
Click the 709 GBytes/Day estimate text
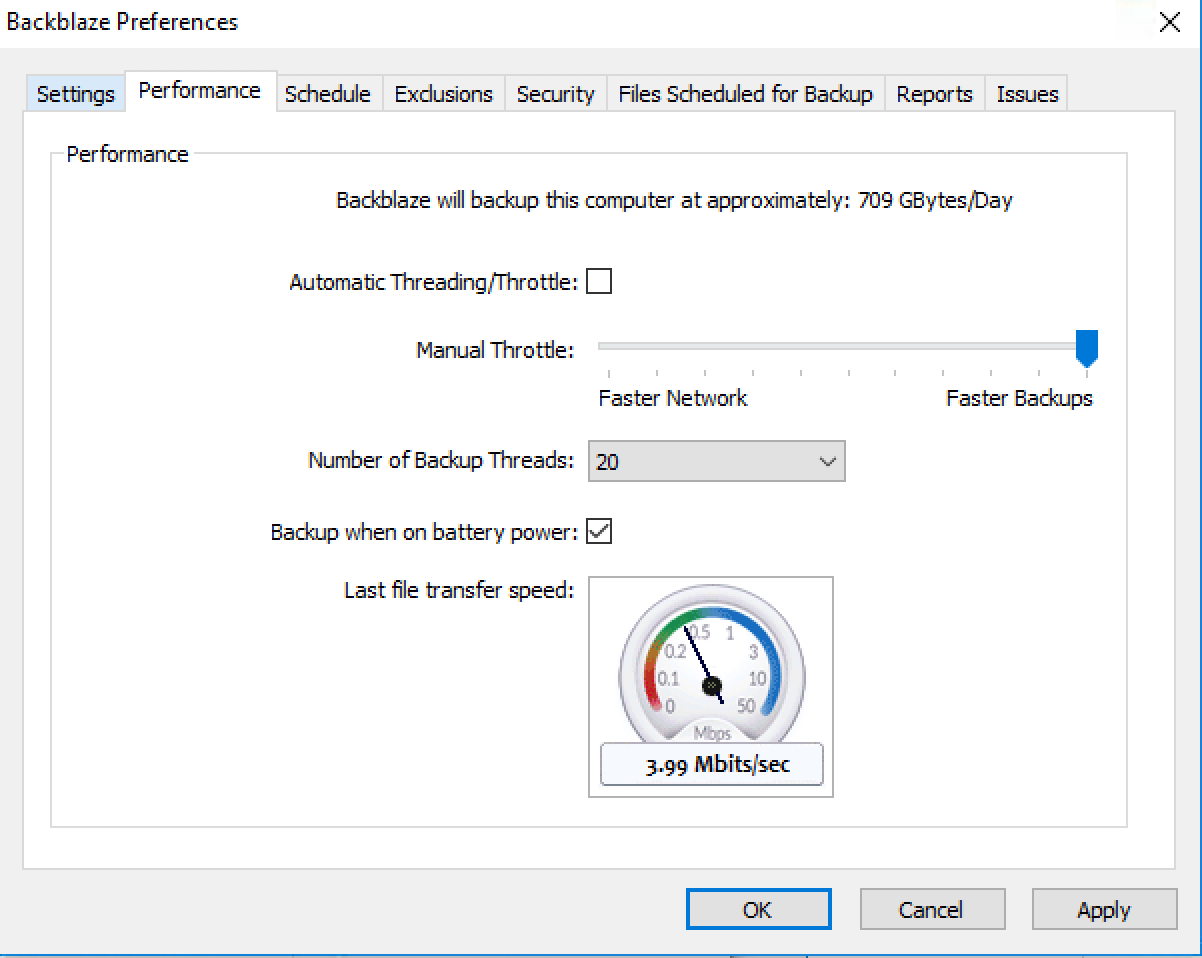(x=935, y=200)
